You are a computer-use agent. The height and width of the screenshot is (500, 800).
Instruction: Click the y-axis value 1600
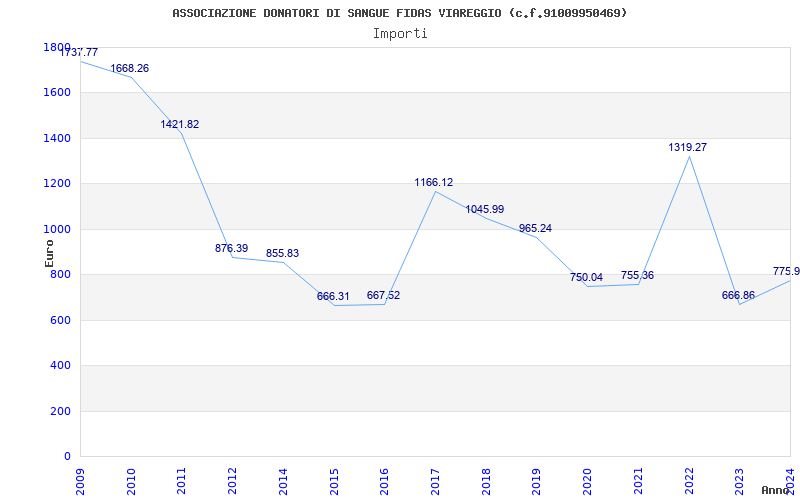(57, 93)
